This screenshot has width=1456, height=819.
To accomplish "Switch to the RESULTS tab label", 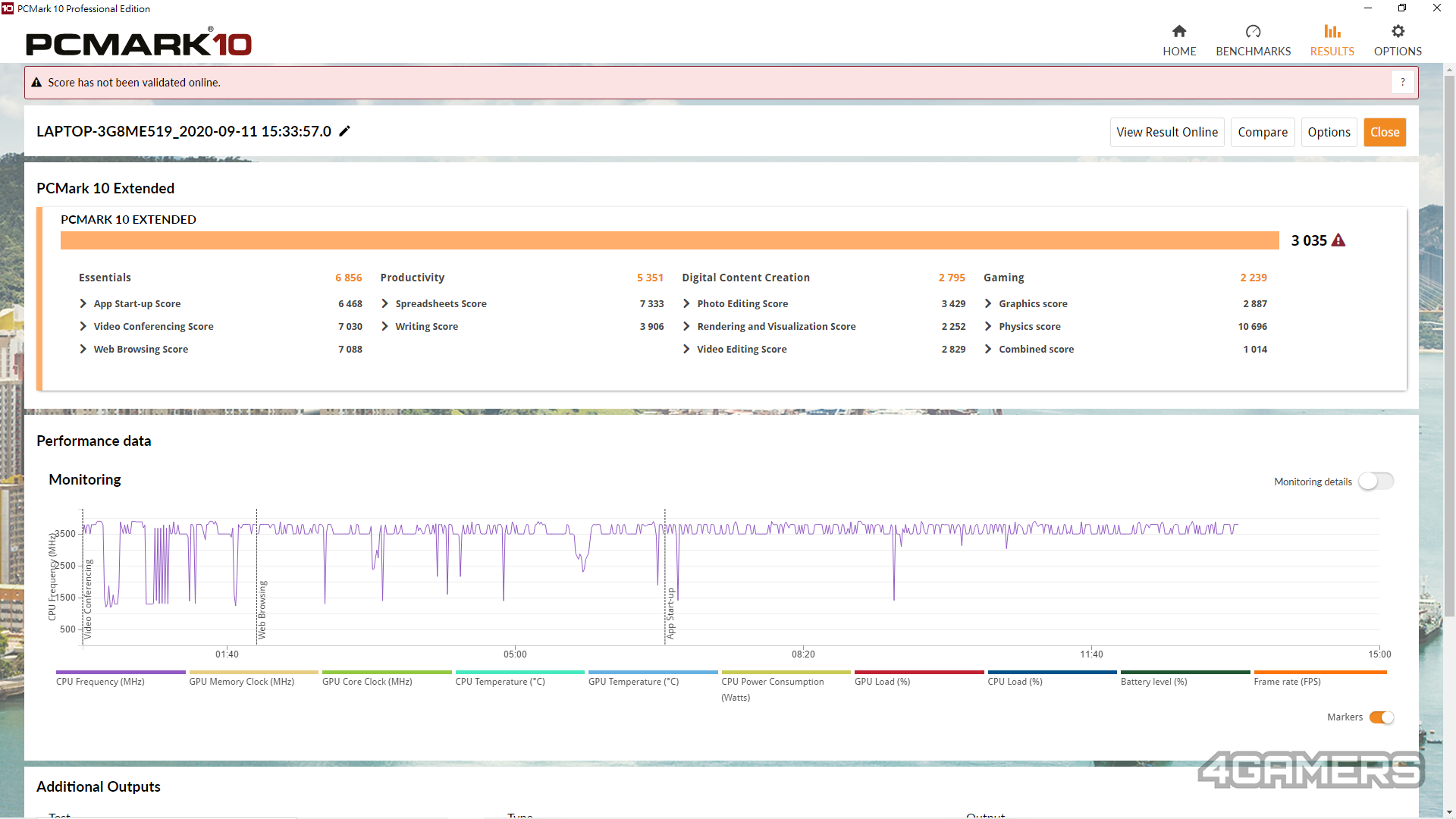I will click(x=1332, y=51).
